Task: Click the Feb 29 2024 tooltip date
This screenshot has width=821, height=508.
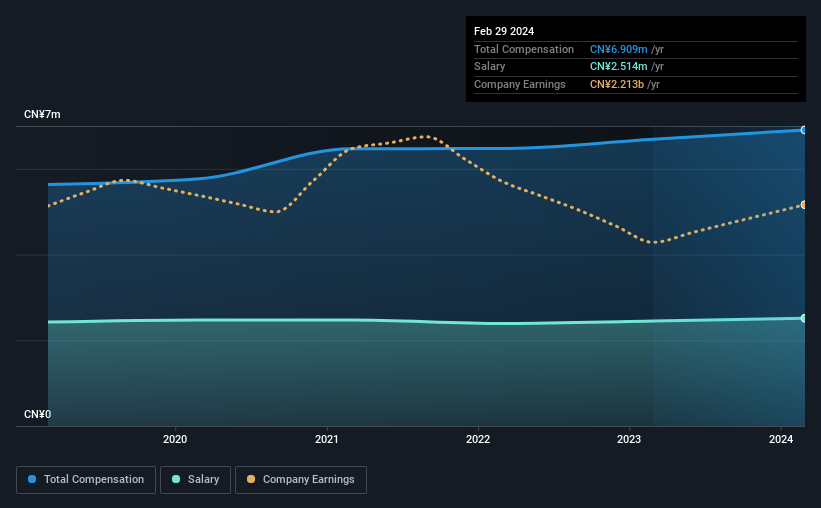Action: tap(504, 31)
